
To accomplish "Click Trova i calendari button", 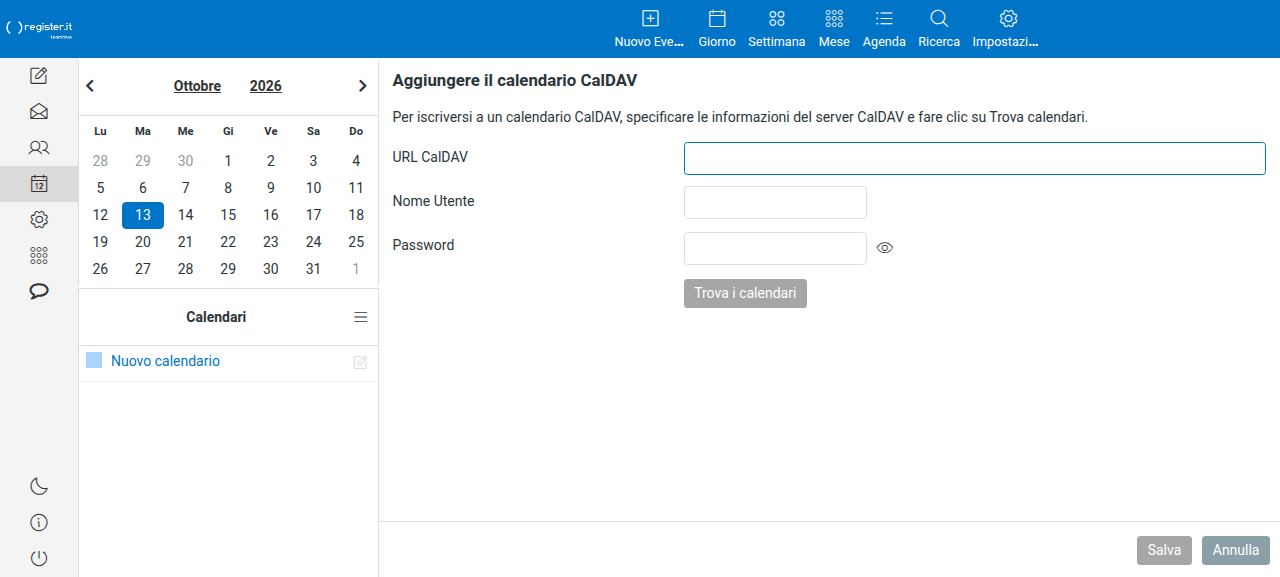I will [745, 293].
